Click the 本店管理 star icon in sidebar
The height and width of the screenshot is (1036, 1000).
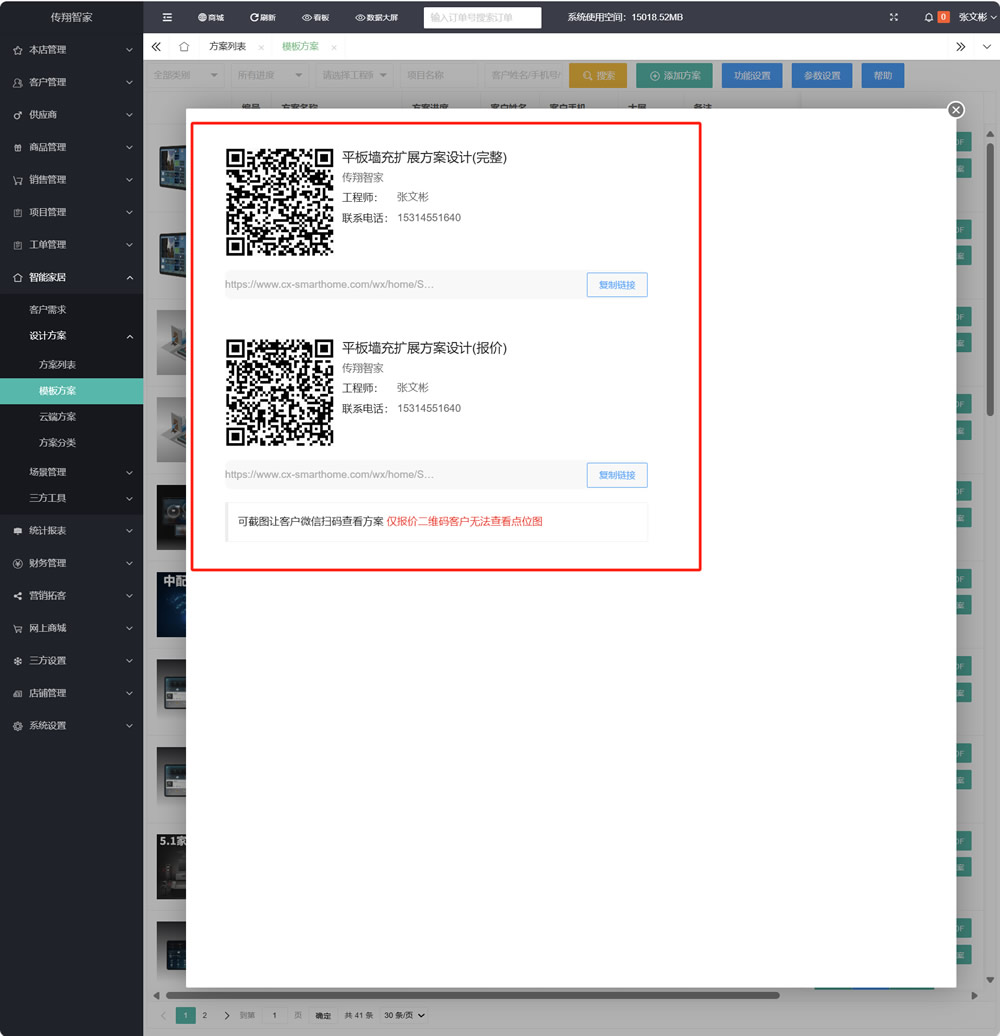coord(18,50)
